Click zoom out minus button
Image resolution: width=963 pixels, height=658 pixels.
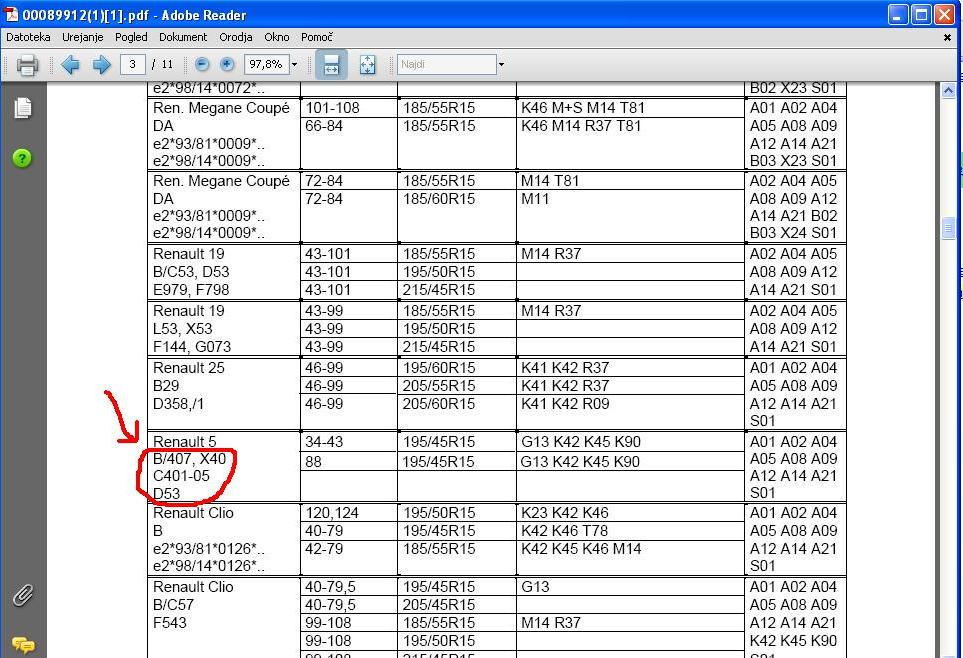(202, 65)
